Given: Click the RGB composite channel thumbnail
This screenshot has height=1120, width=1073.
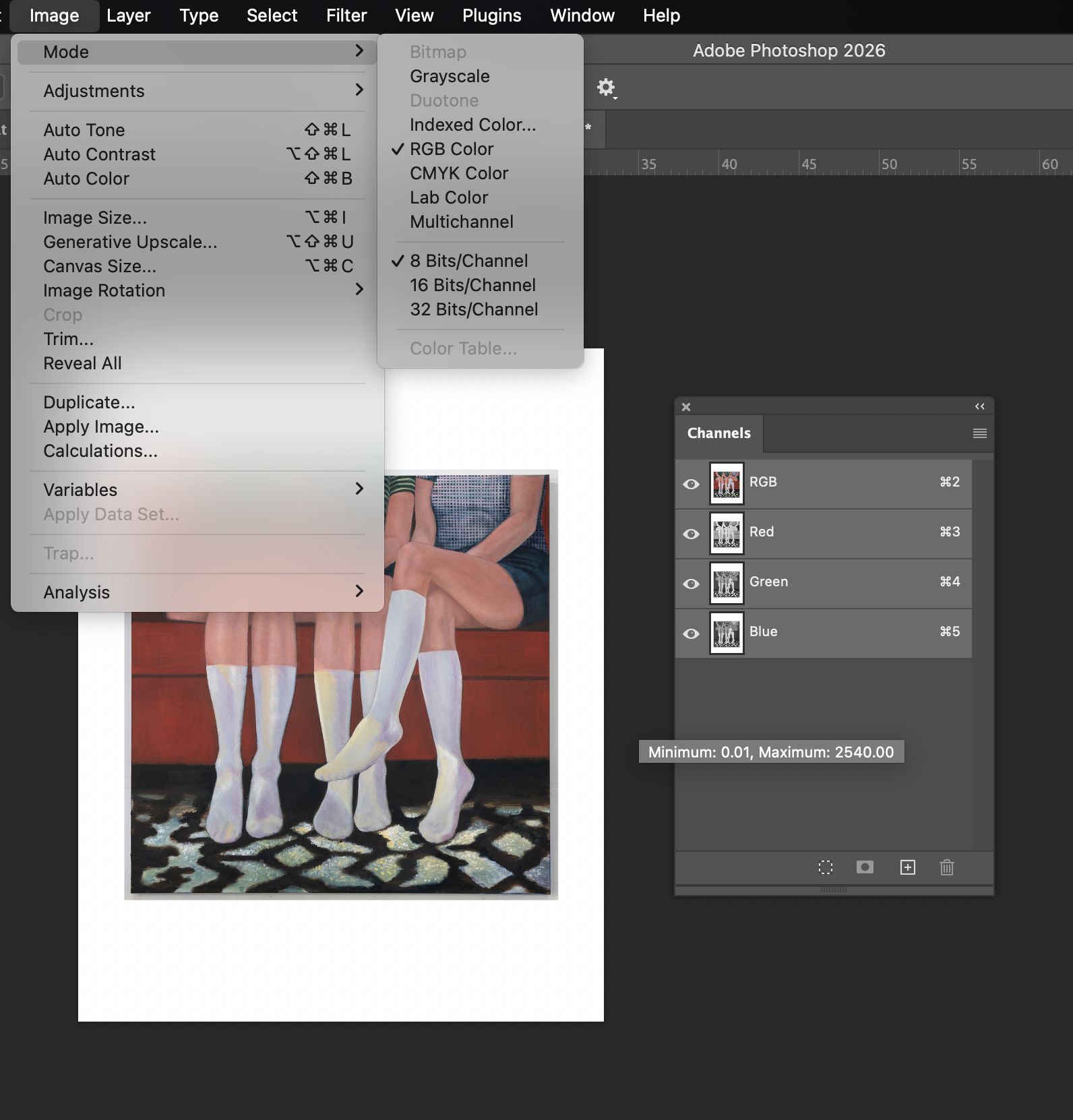Looking at the screenshot, I should (727, 484).
